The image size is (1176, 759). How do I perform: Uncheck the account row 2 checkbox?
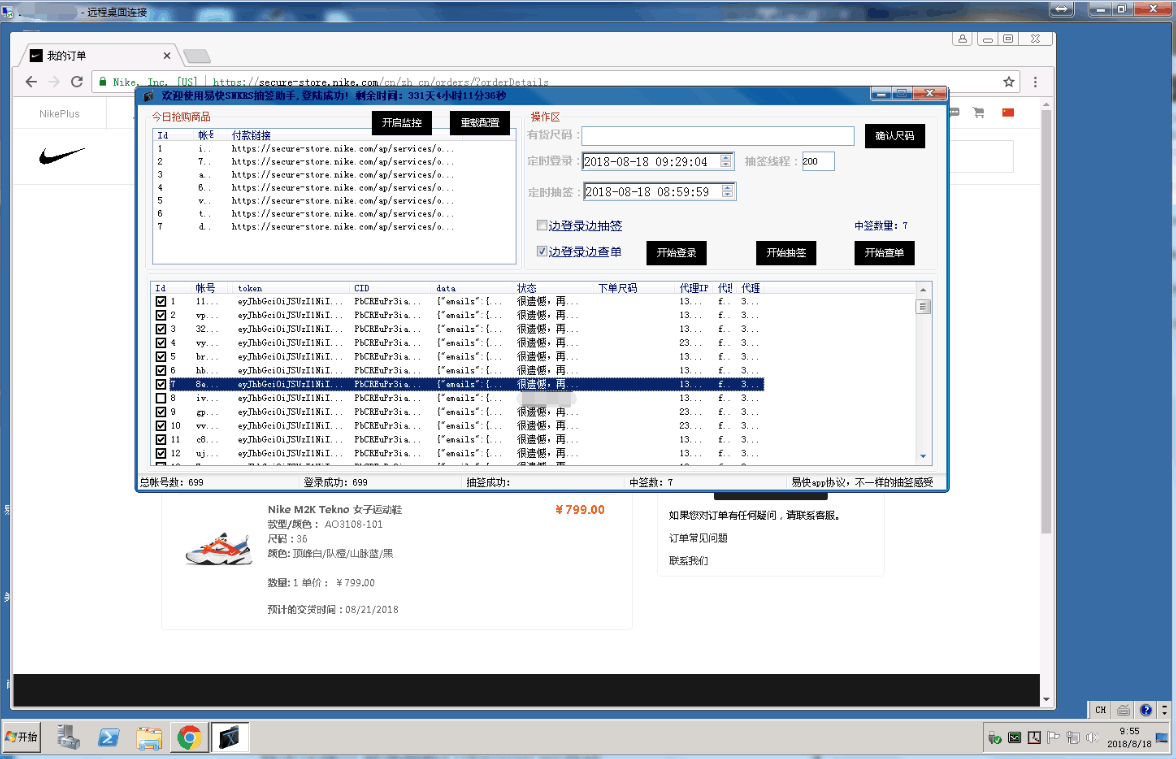(x=160, y=315)
